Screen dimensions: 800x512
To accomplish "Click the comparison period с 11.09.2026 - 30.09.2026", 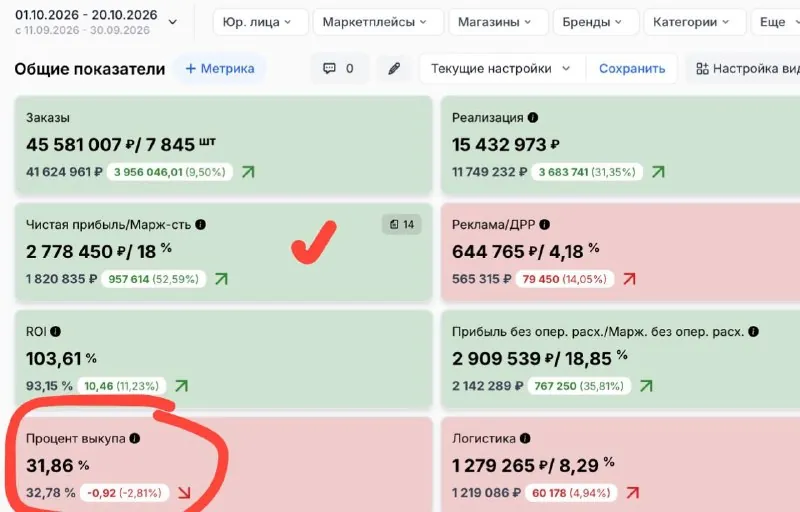I will point(82,31).
